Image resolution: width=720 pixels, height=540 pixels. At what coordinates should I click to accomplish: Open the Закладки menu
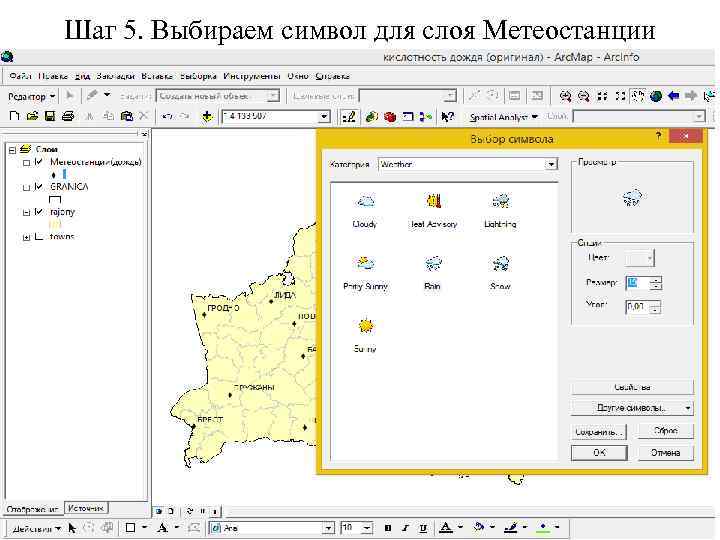(115, 76)
